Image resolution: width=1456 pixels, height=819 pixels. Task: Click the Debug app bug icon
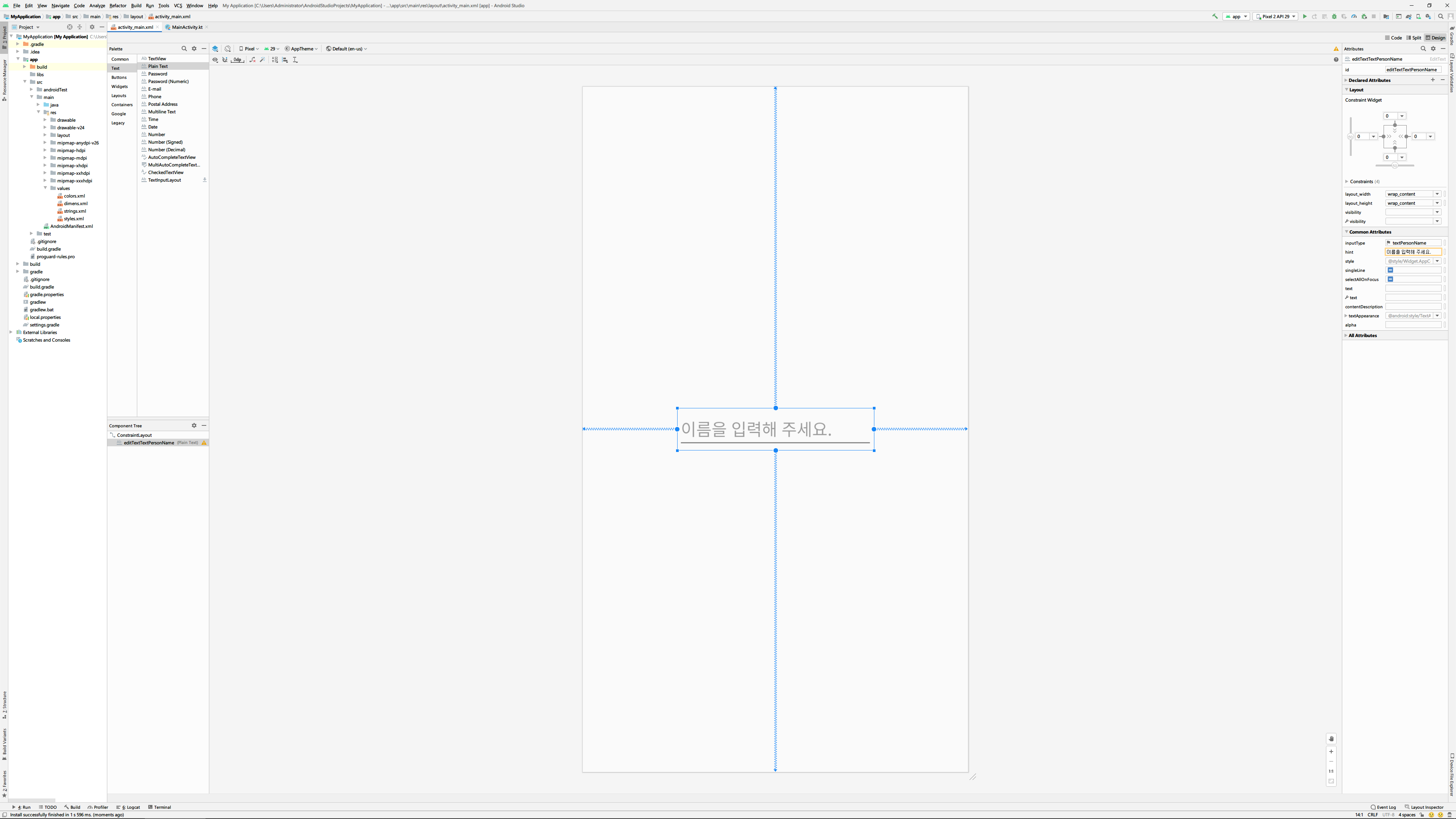[1335, 16]
